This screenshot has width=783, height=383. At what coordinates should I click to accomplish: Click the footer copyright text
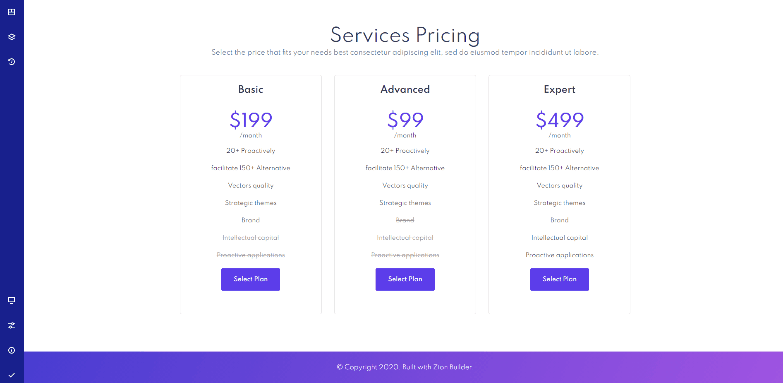pyautogui.click(x=404, y=367)
